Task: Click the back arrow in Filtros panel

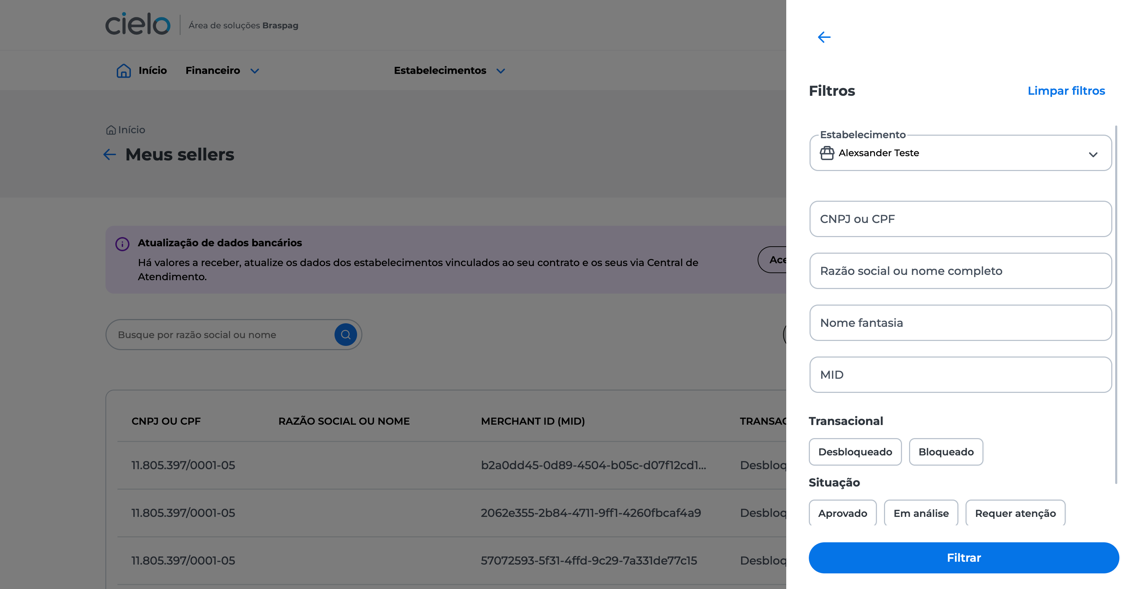Action: coord(824,37)
